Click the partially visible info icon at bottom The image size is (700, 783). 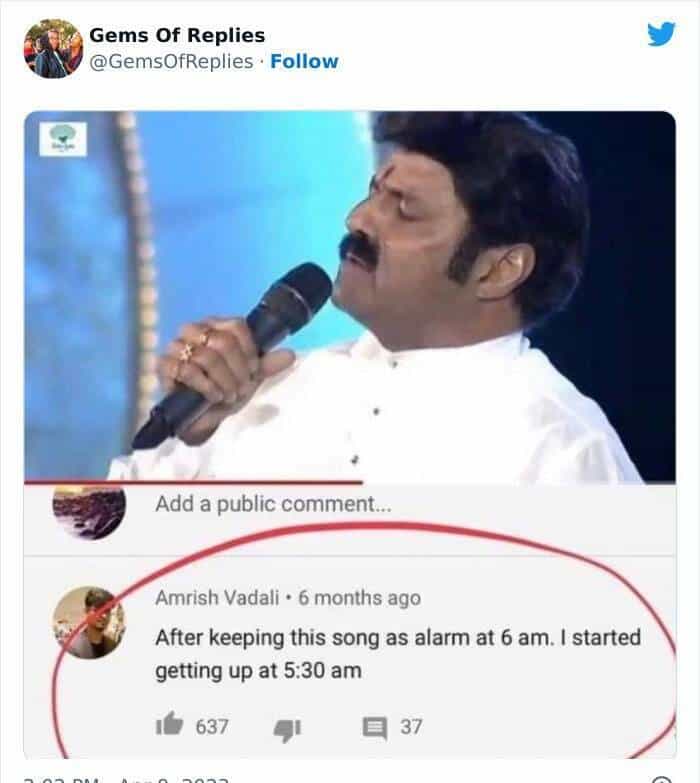663,780
